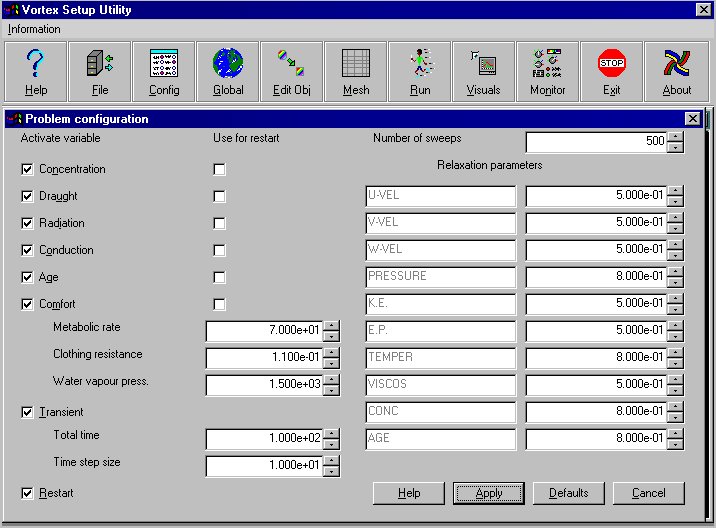Viewport: 716px width, 528px height.
Task: Decrease the VISCOS relaxation value
Action: pos(675,390)
